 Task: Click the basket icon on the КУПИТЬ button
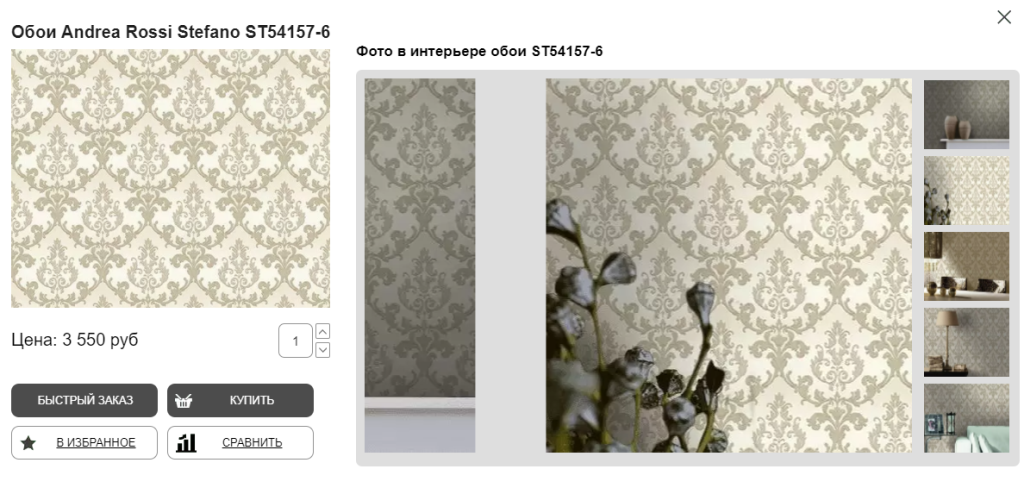[184, 401]
